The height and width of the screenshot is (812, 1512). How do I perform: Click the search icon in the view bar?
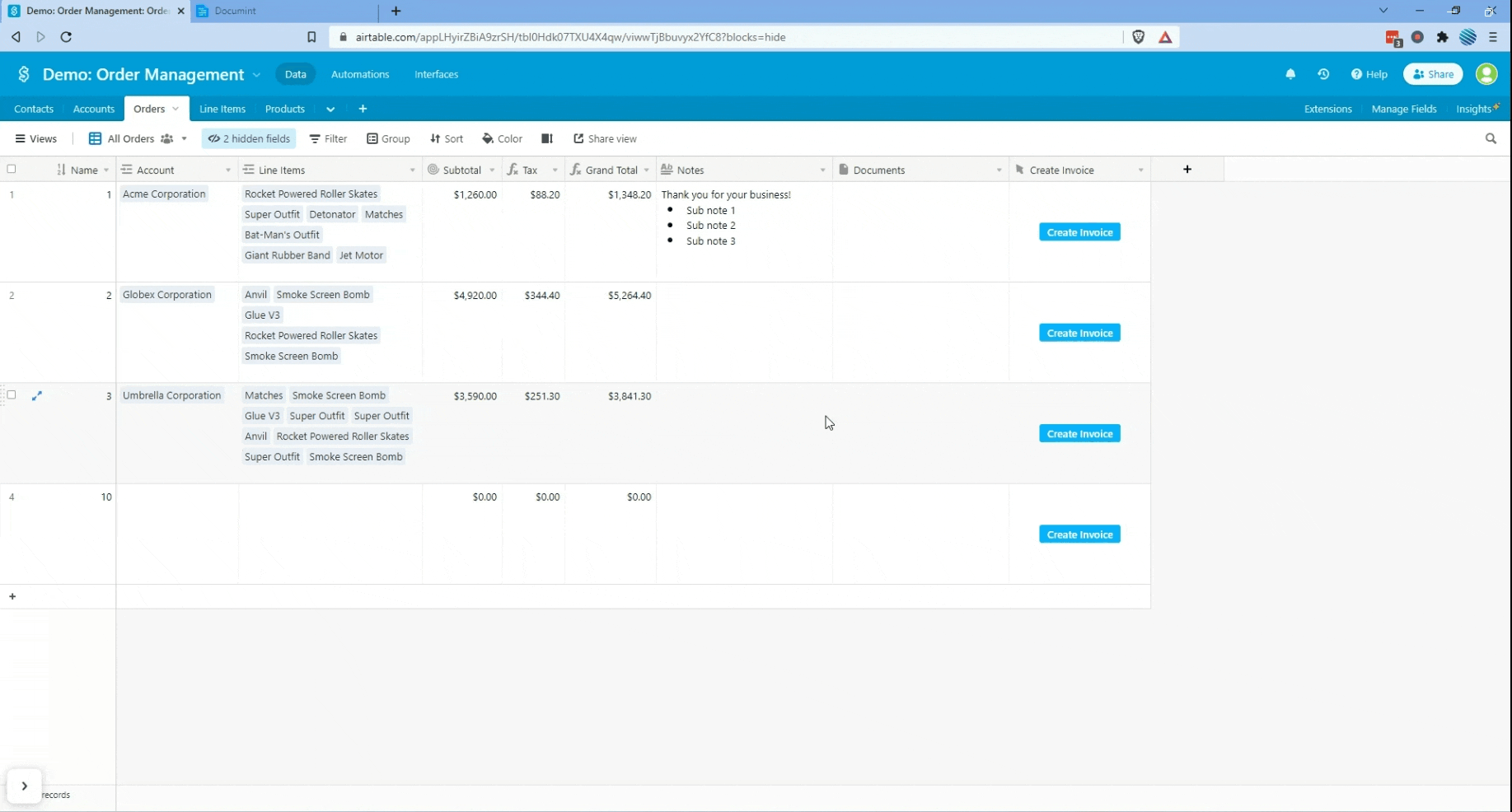click(1491, 138)
